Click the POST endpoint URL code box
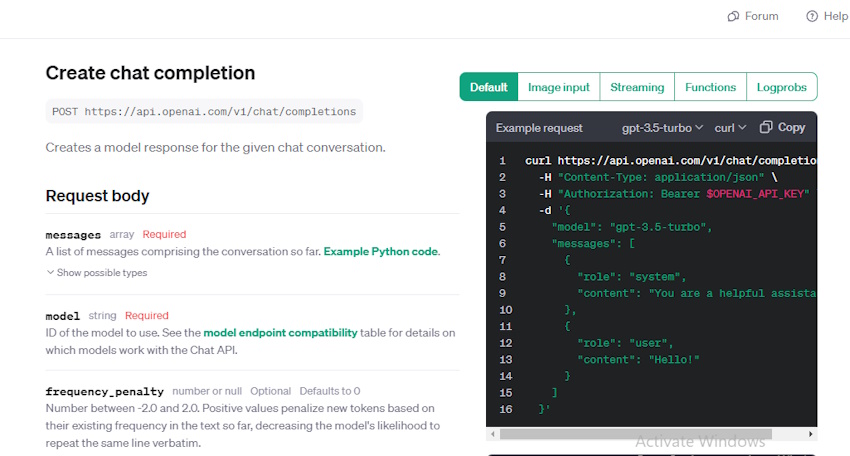 click(x=204, y=111)
